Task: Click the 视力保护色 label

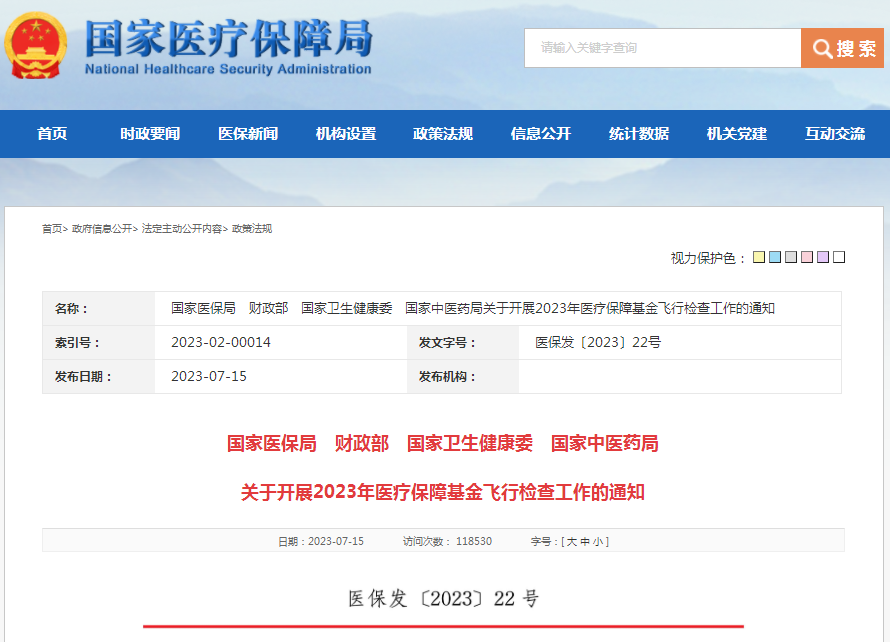Action: pos(707,258)
